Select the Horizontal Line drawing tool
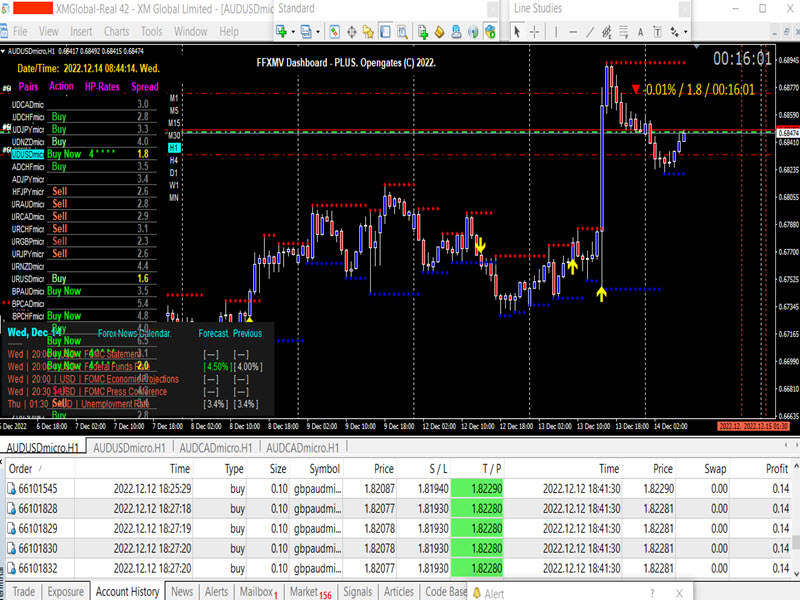Screen dimensions: 800x600 [573, 32]
